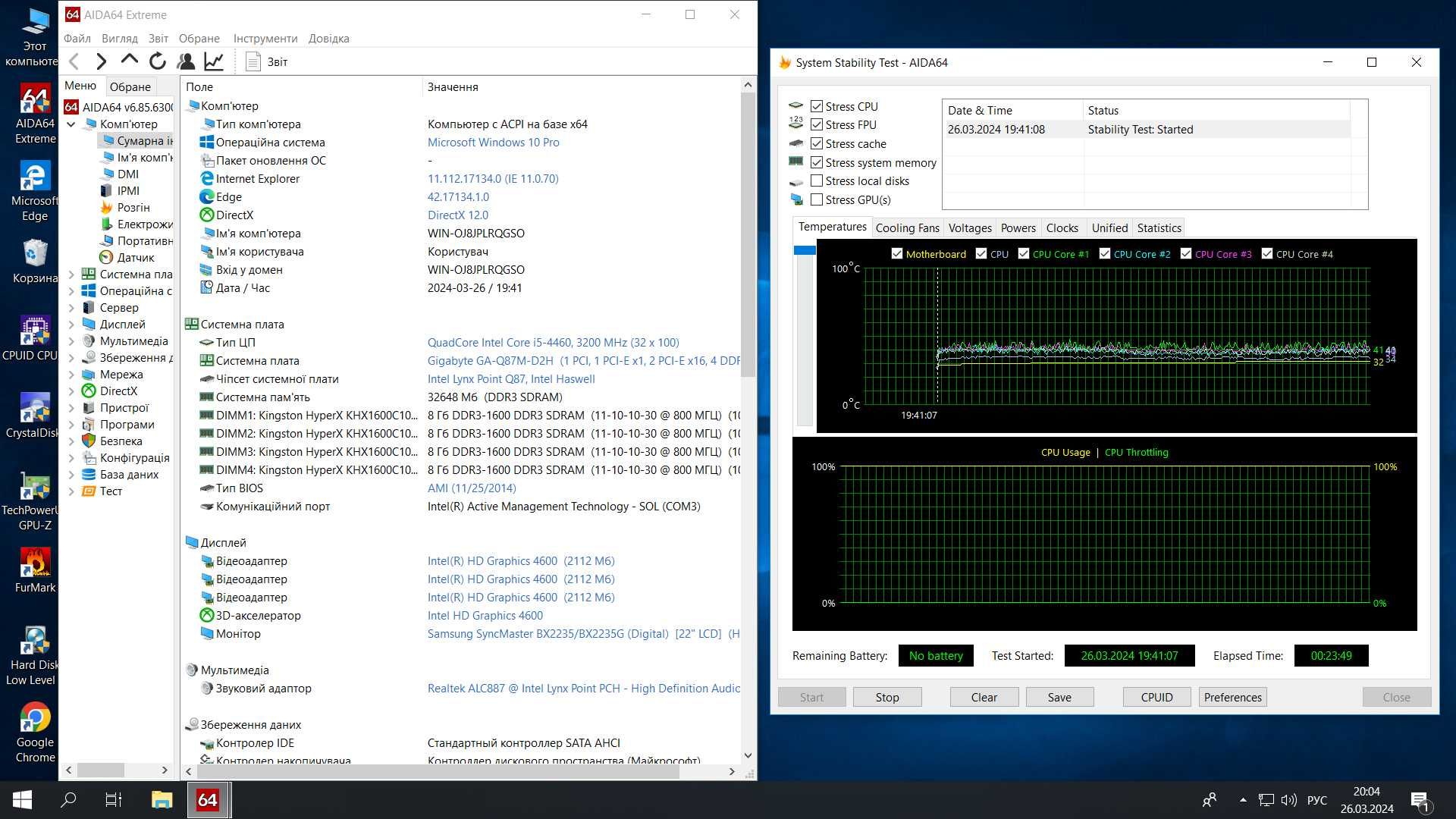Screen dimensions: 1456x819
Task: Open File Explorer from taskbar
Action: (162, 799)
